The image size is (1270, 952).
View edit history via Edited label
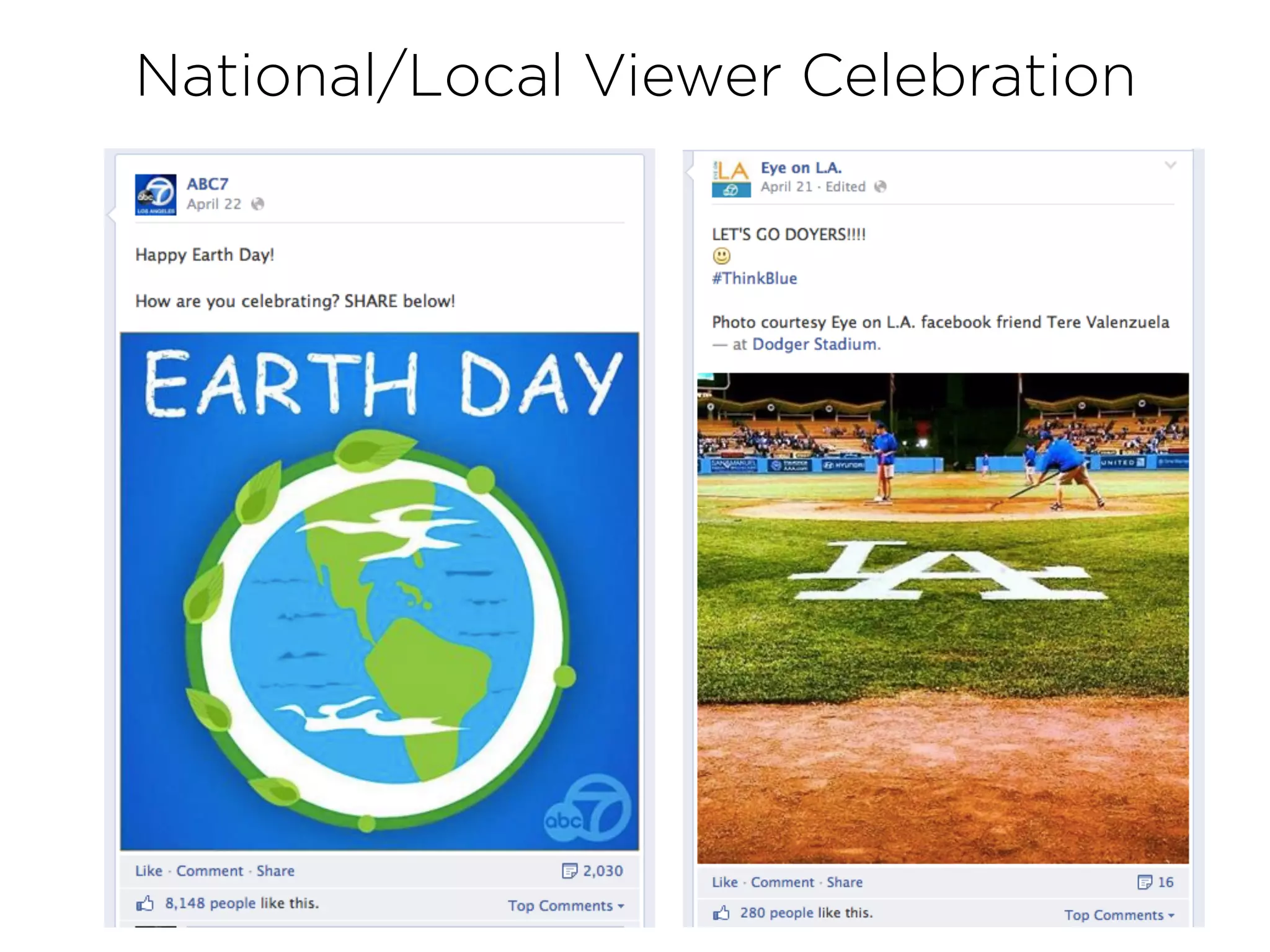pos(845,187)
